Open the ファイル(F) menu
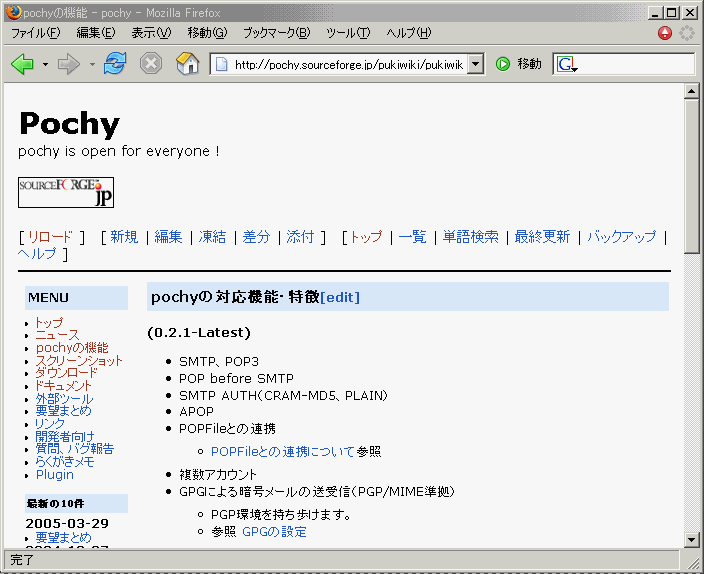The image size is (704, 574). [x=35, y=33]
